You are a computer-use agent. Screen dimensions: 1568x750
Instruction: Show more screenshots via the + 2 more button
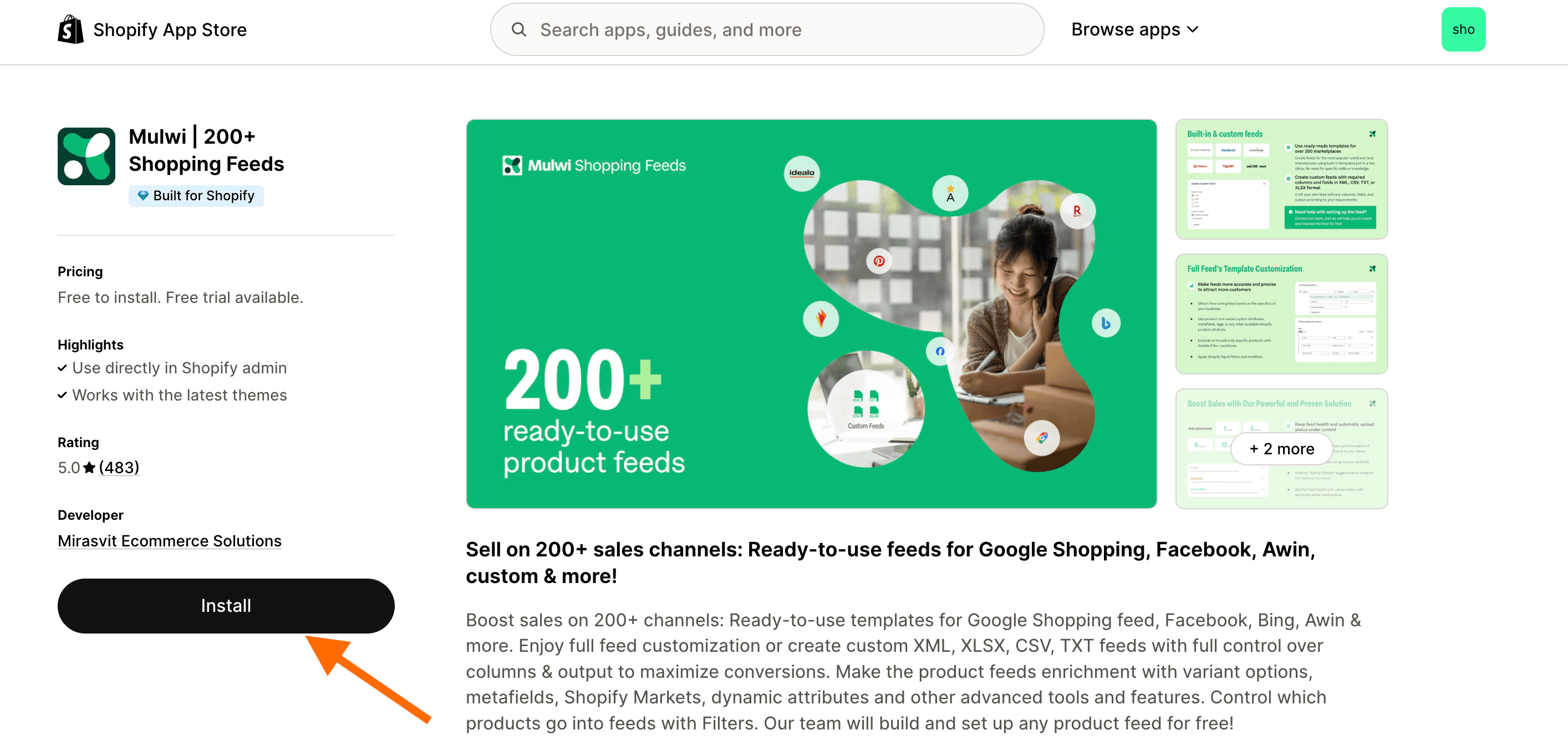(x=1281, y=449)
